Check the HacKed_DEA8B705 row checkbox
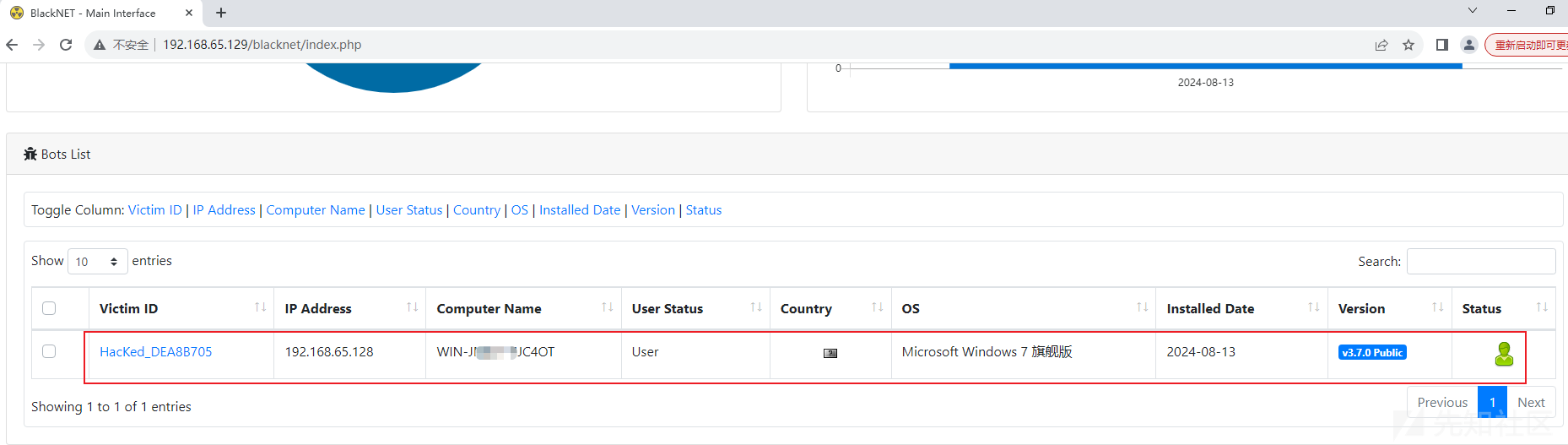The height and width of the screenshot is (445, 1568). point(49,351)
